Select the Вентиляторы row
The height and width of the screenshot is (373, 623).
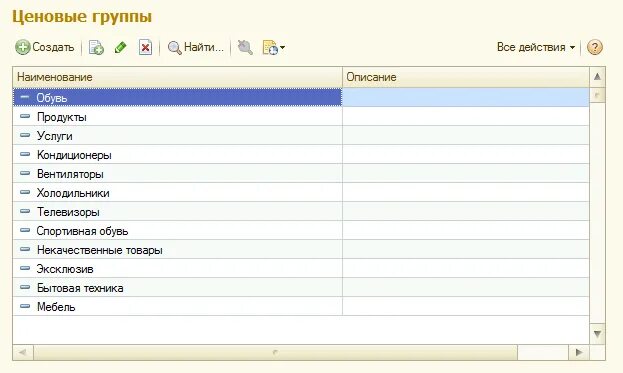(301, 174)
